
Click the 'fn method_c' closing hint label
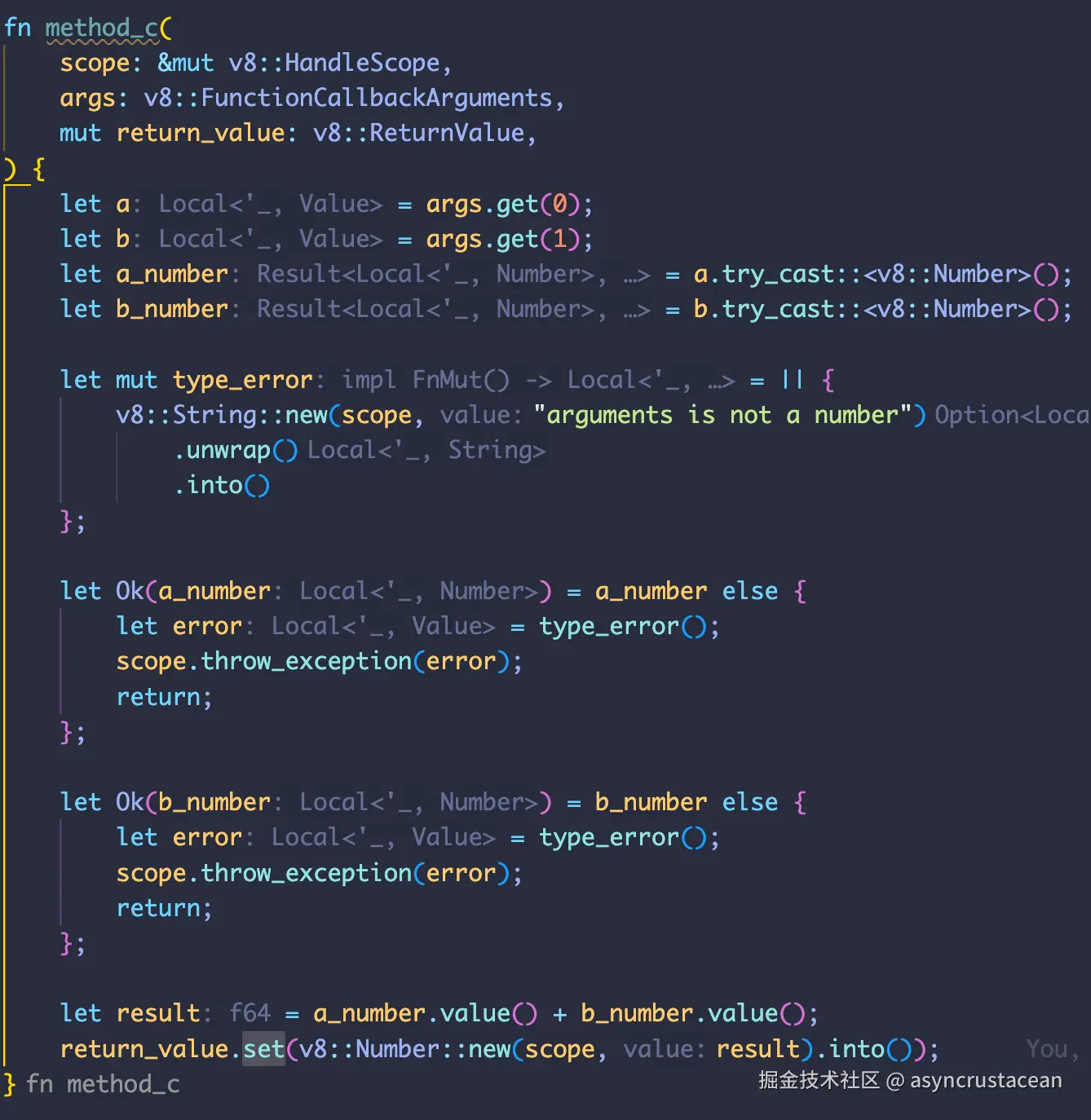click(x=103, y=1084)
